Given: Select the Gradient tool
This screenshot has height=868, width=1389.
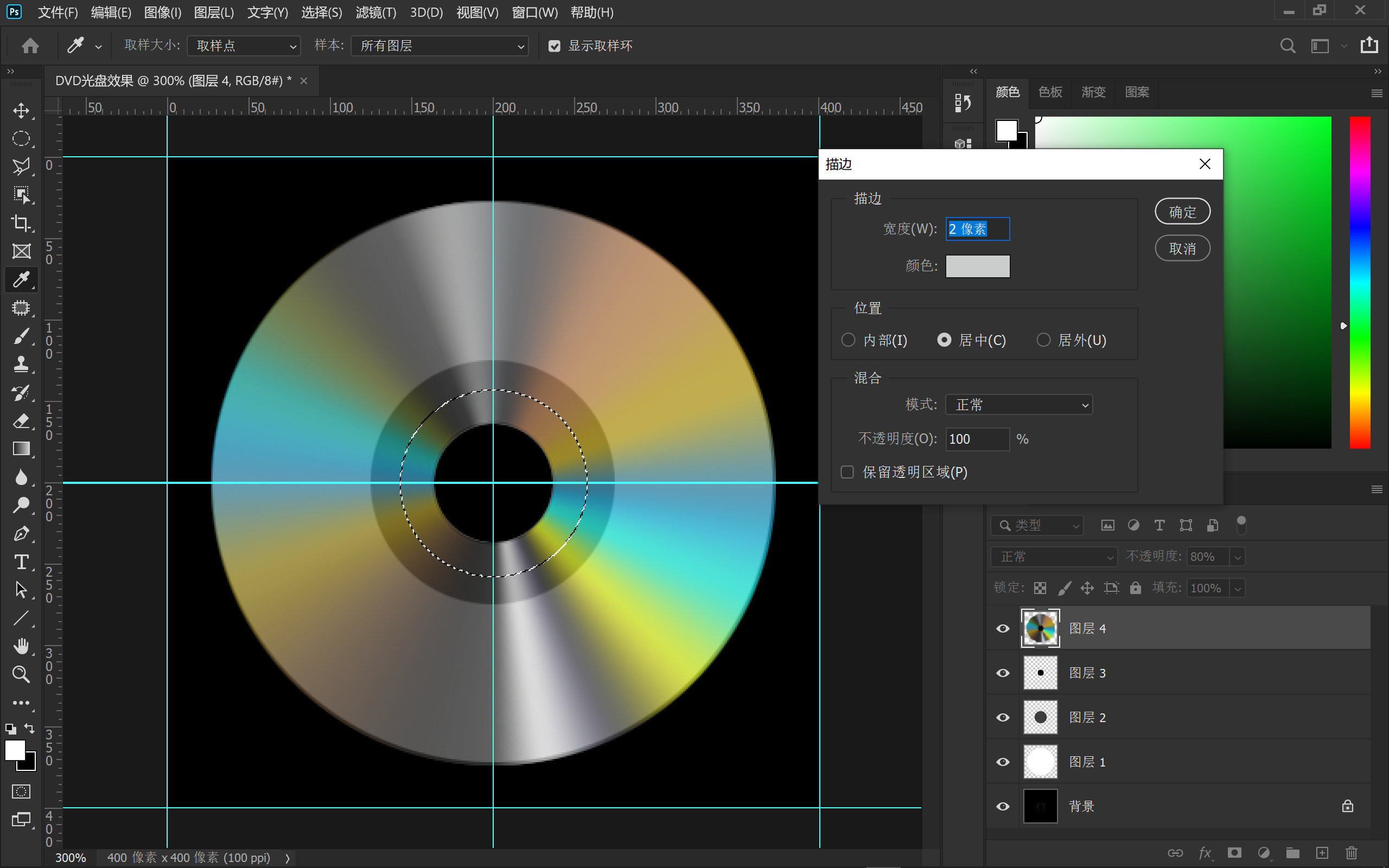Looking at the screenshot, I should pos(21,449).
